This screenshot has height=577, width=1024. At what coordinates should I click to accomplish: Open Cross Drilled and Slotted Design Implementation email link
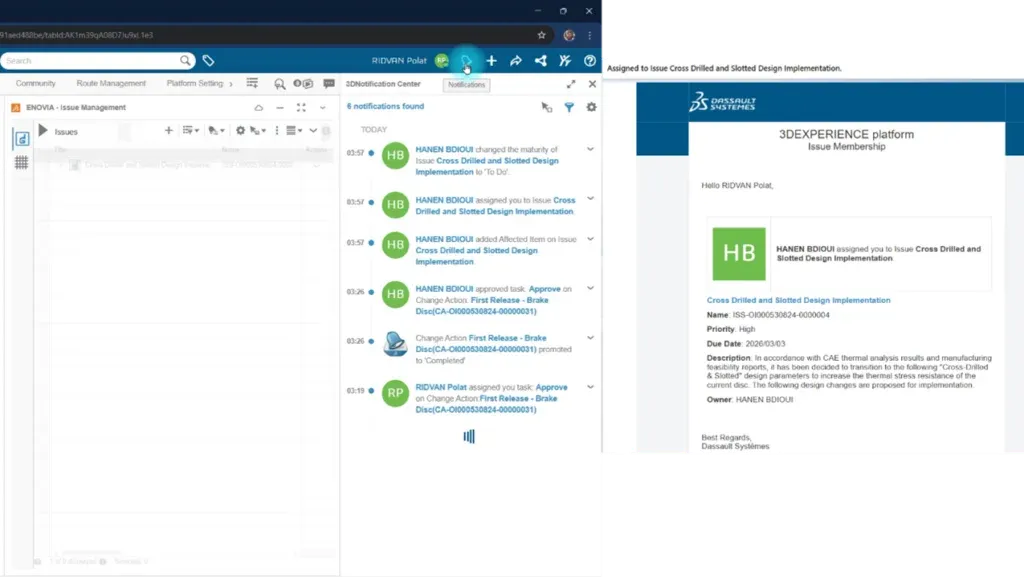point(798,300)
